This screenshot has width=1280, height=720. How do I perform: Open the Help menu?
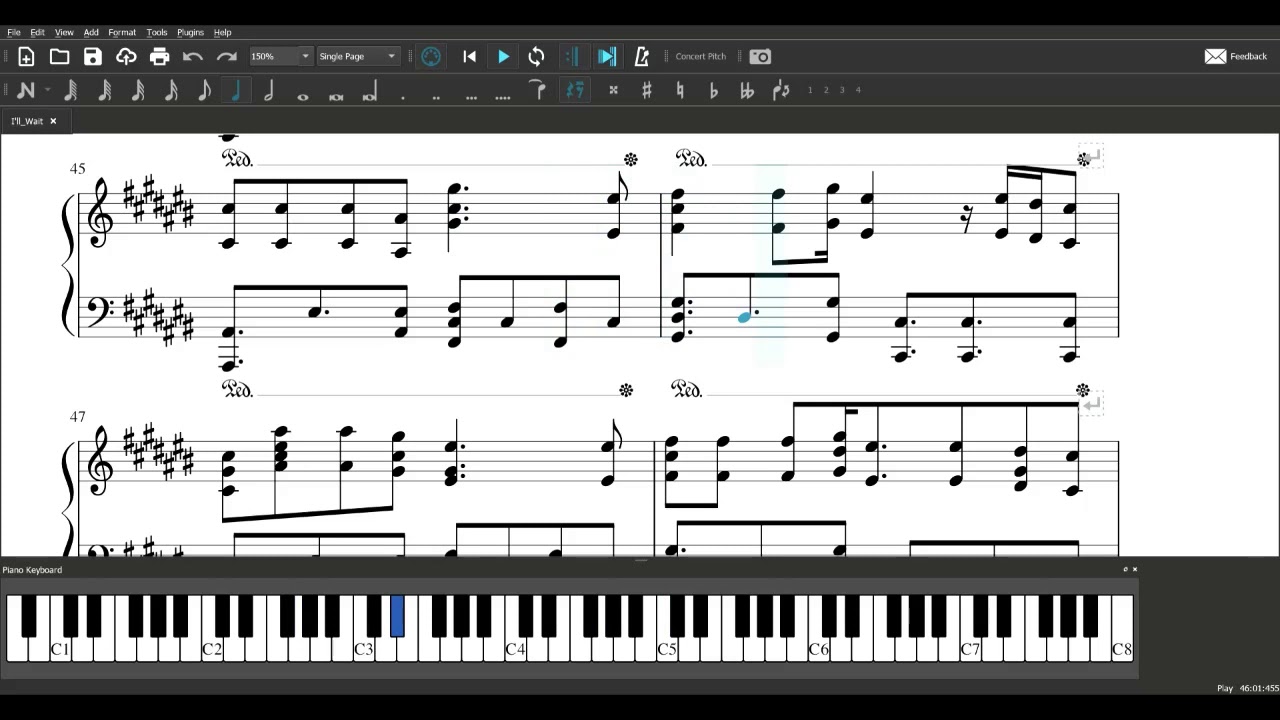coord(223,32)
